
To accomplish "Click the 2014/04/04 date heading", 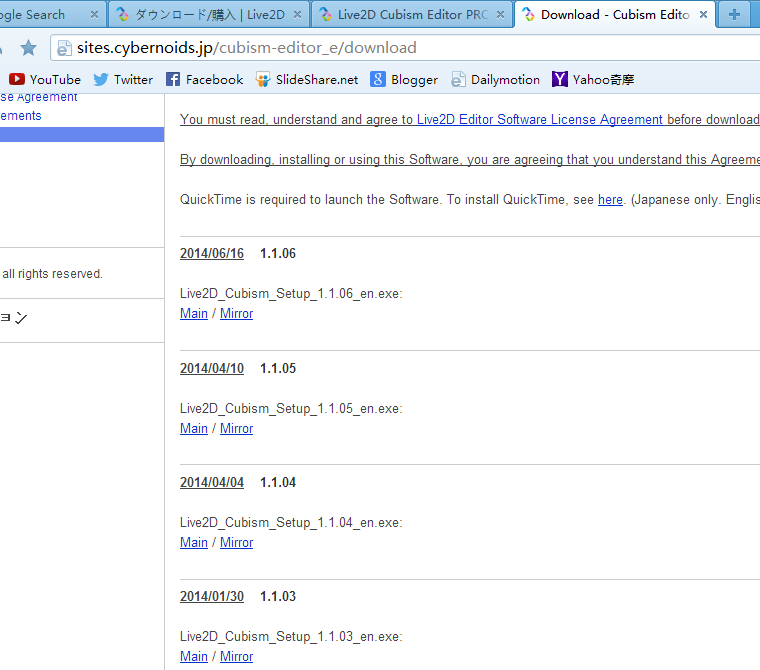I will [x=212, y=482].
